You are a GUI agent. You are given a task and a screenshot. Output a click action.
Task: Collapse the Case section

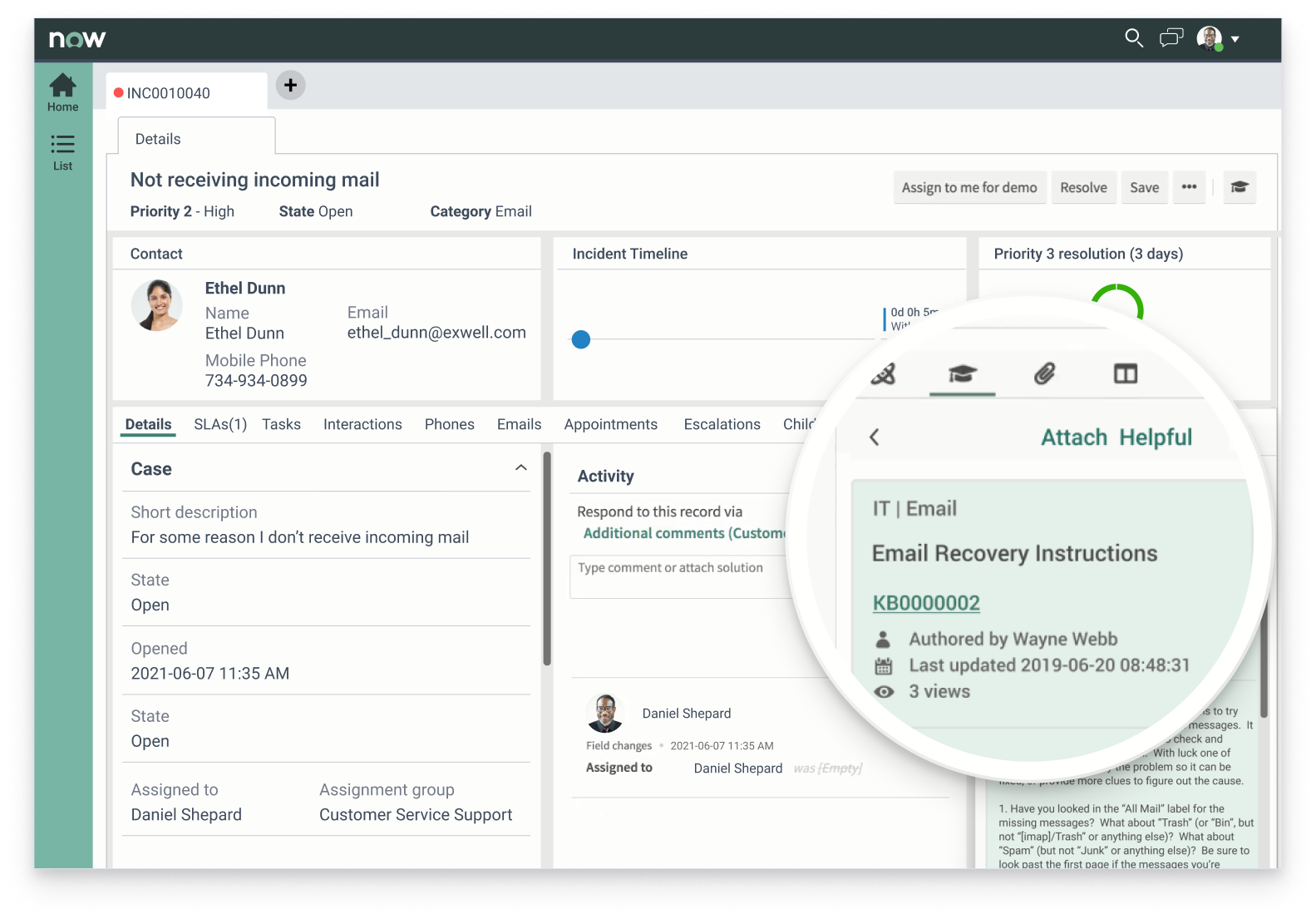tap(520, 468)
